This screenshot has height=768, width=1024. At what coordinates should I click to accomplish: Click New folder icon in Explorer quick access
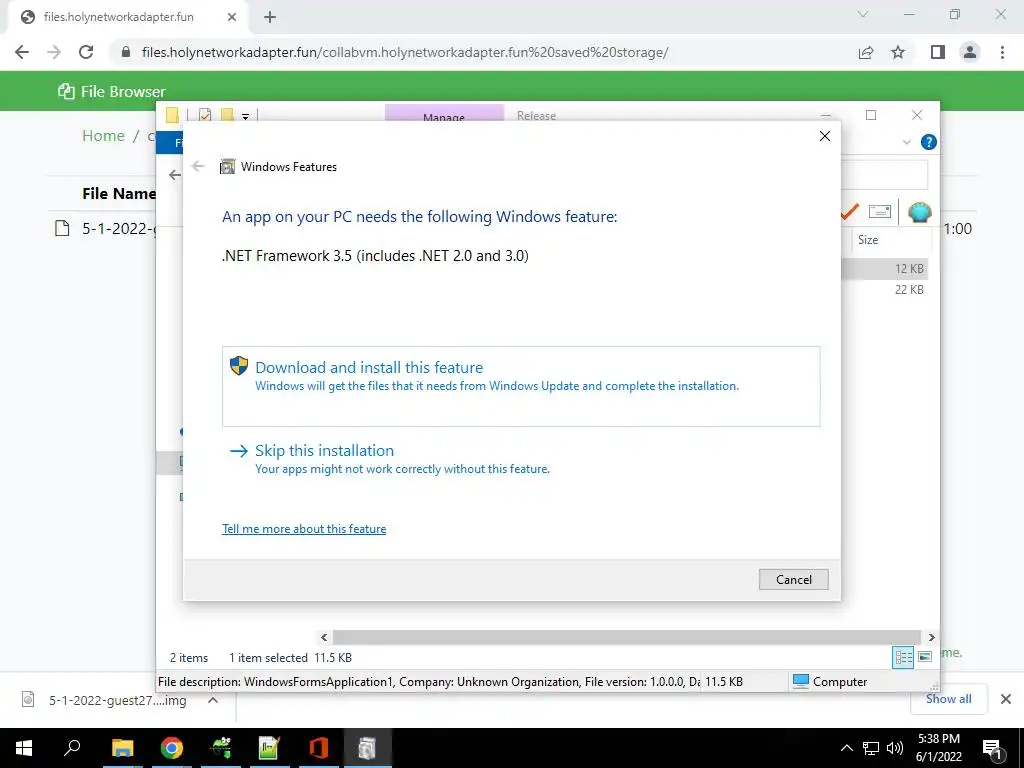[227, 116]
